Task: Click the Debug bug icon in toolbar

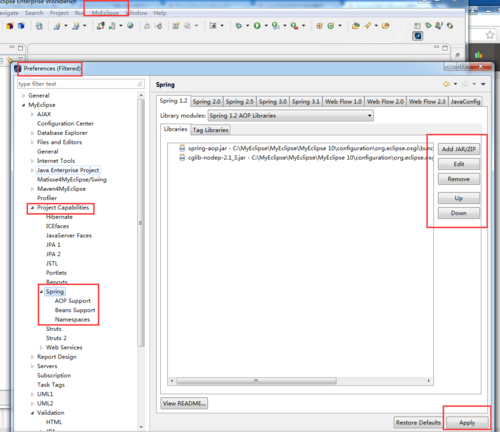Action: [239, 26]
